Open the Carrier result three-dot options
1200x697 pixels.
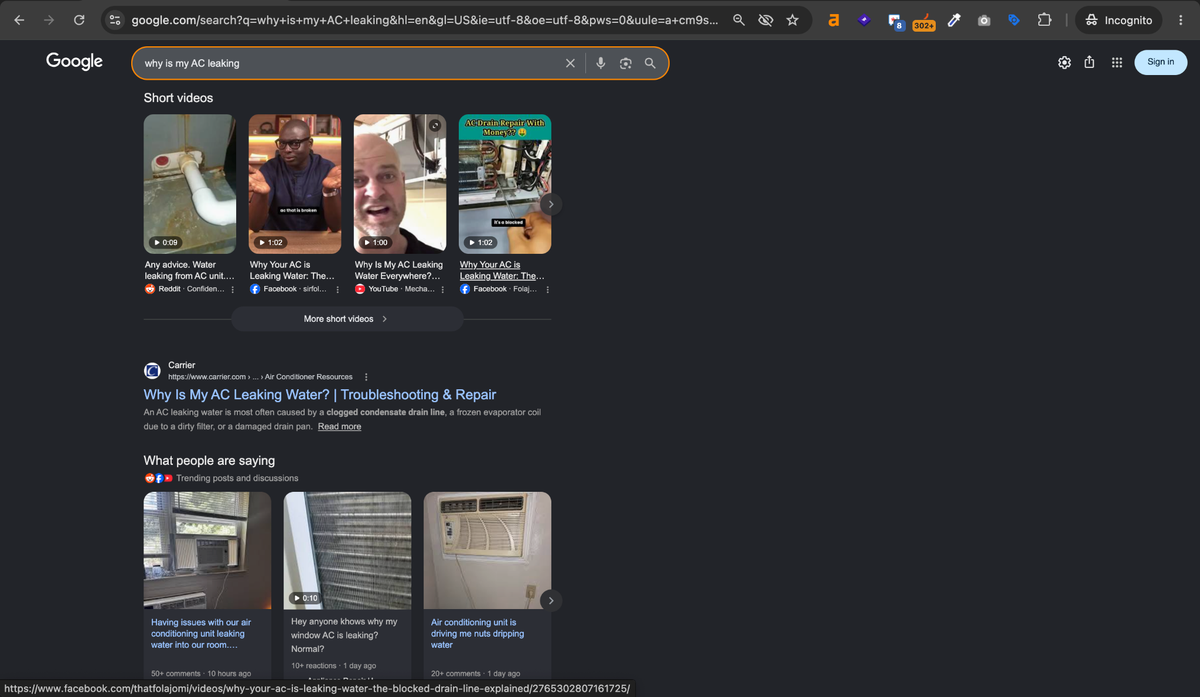(366, 377)
